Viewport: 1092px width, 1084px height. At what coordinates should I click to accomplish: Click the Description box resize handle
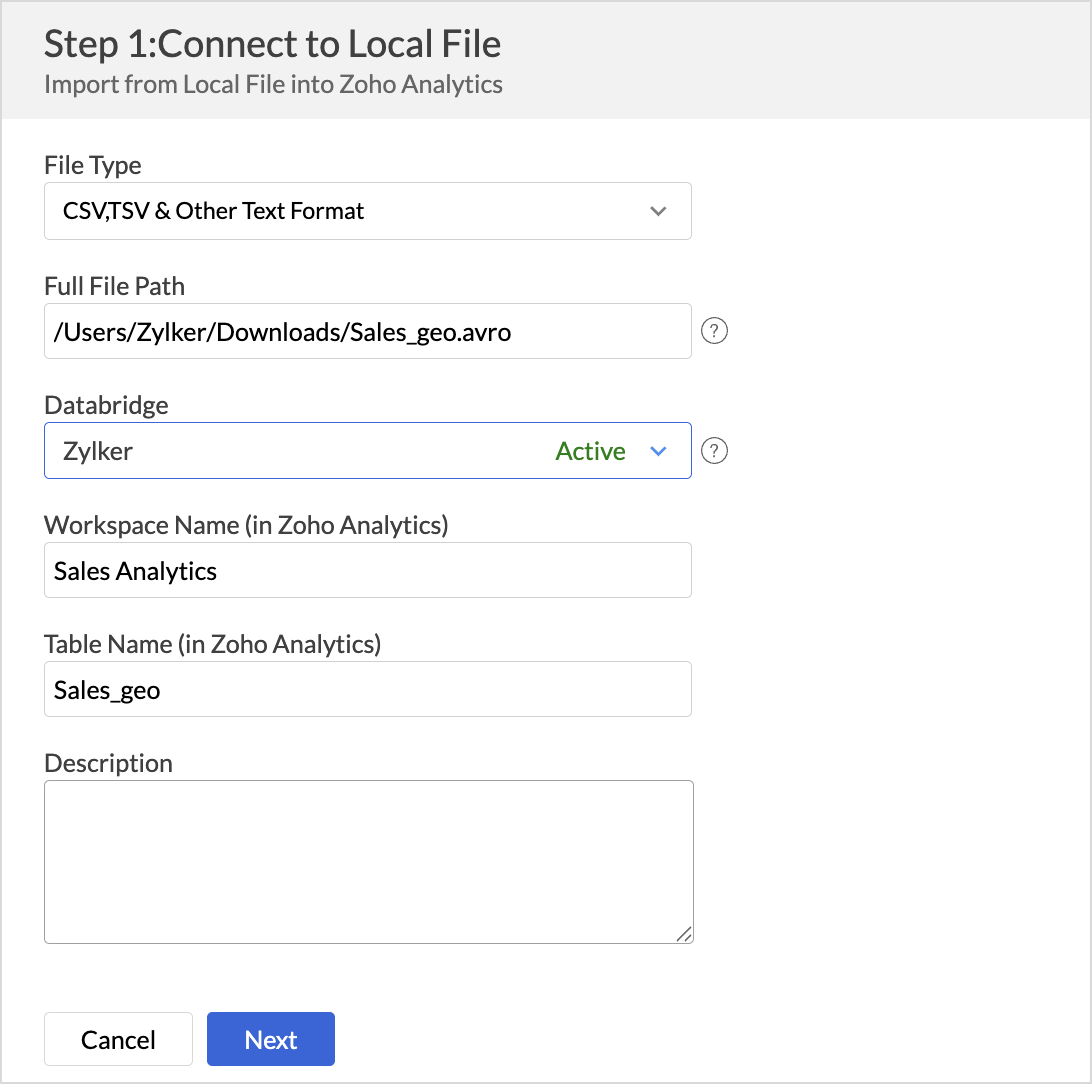[x=684, y=934]
